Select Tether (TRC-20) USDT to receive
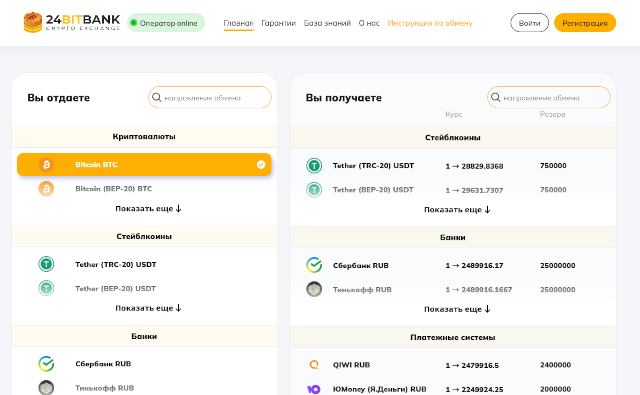This screenshot has height=395, width=640. point(453,166)
